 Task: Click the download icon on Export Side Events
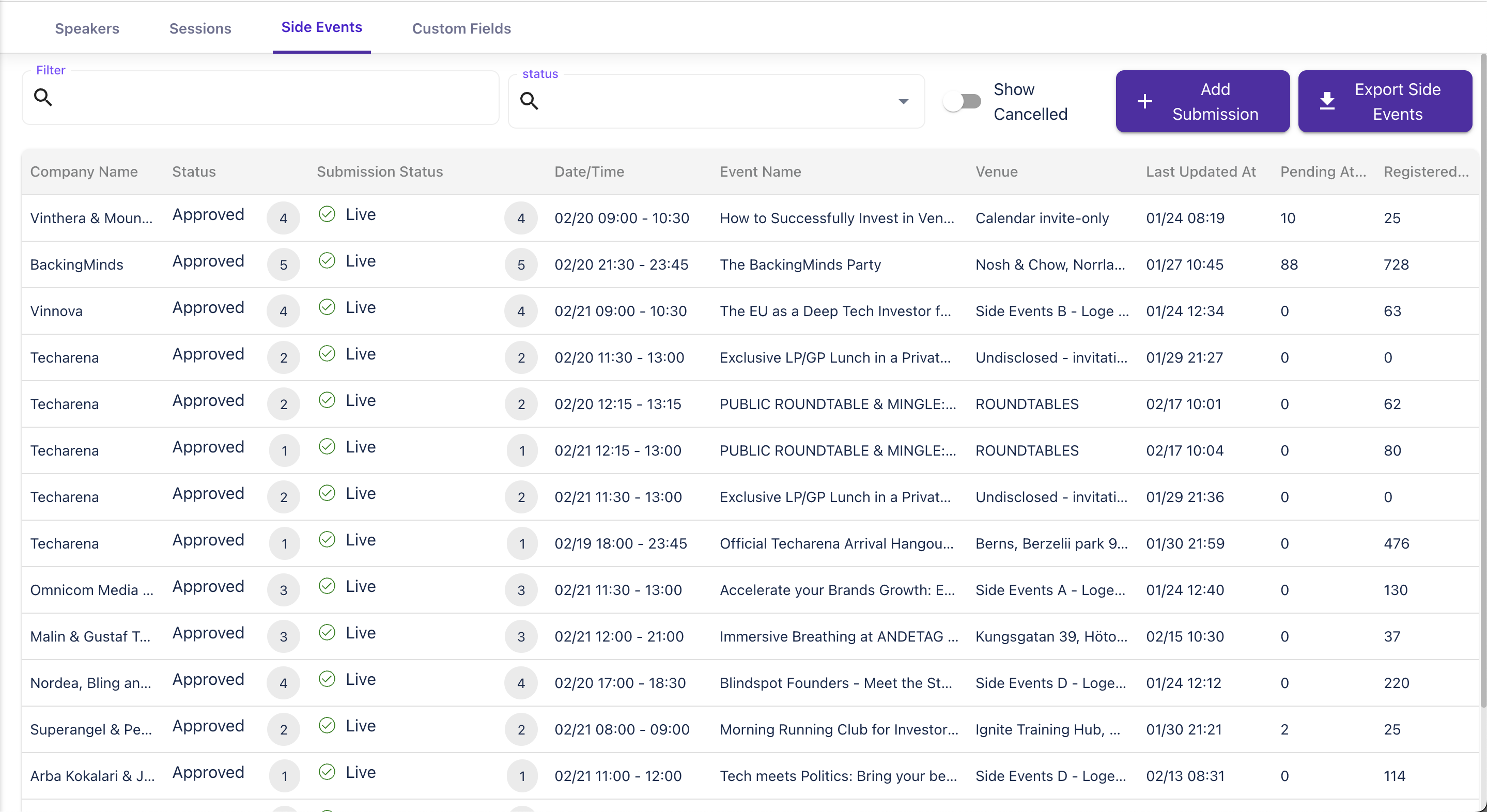coord(1327,102)
